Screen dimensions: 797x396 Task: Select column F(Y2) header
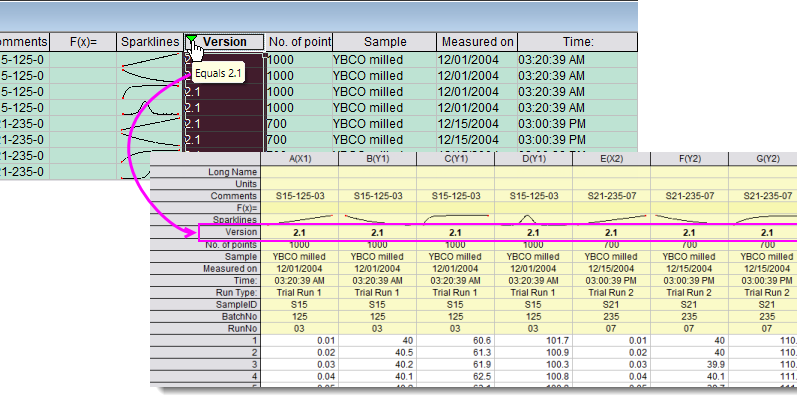(689, 159)
